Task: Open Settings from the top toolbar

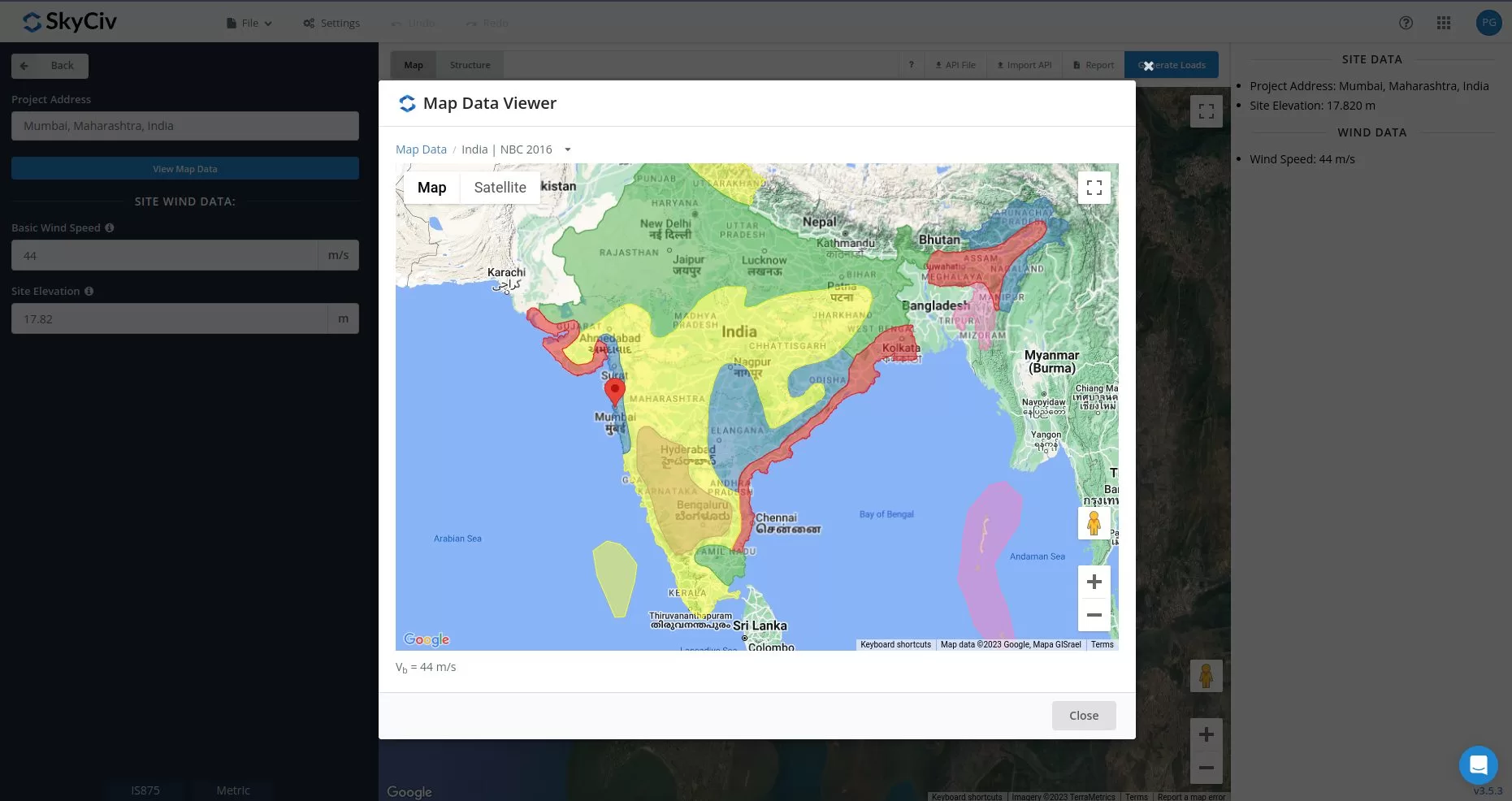Action: 331,23
